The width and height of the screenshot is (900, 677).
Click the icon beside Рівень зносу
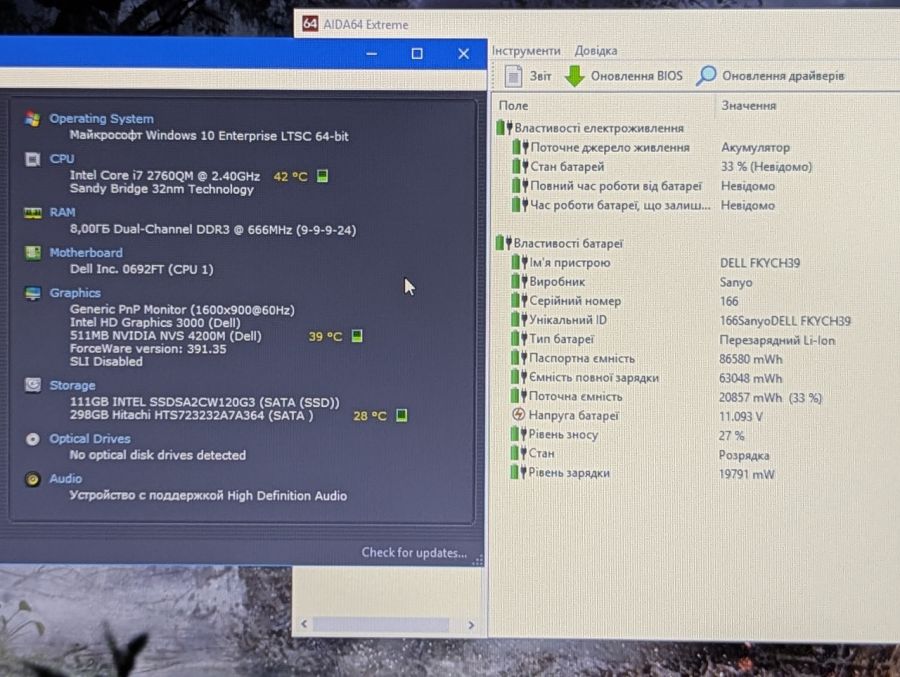click(x=519, y=434)
